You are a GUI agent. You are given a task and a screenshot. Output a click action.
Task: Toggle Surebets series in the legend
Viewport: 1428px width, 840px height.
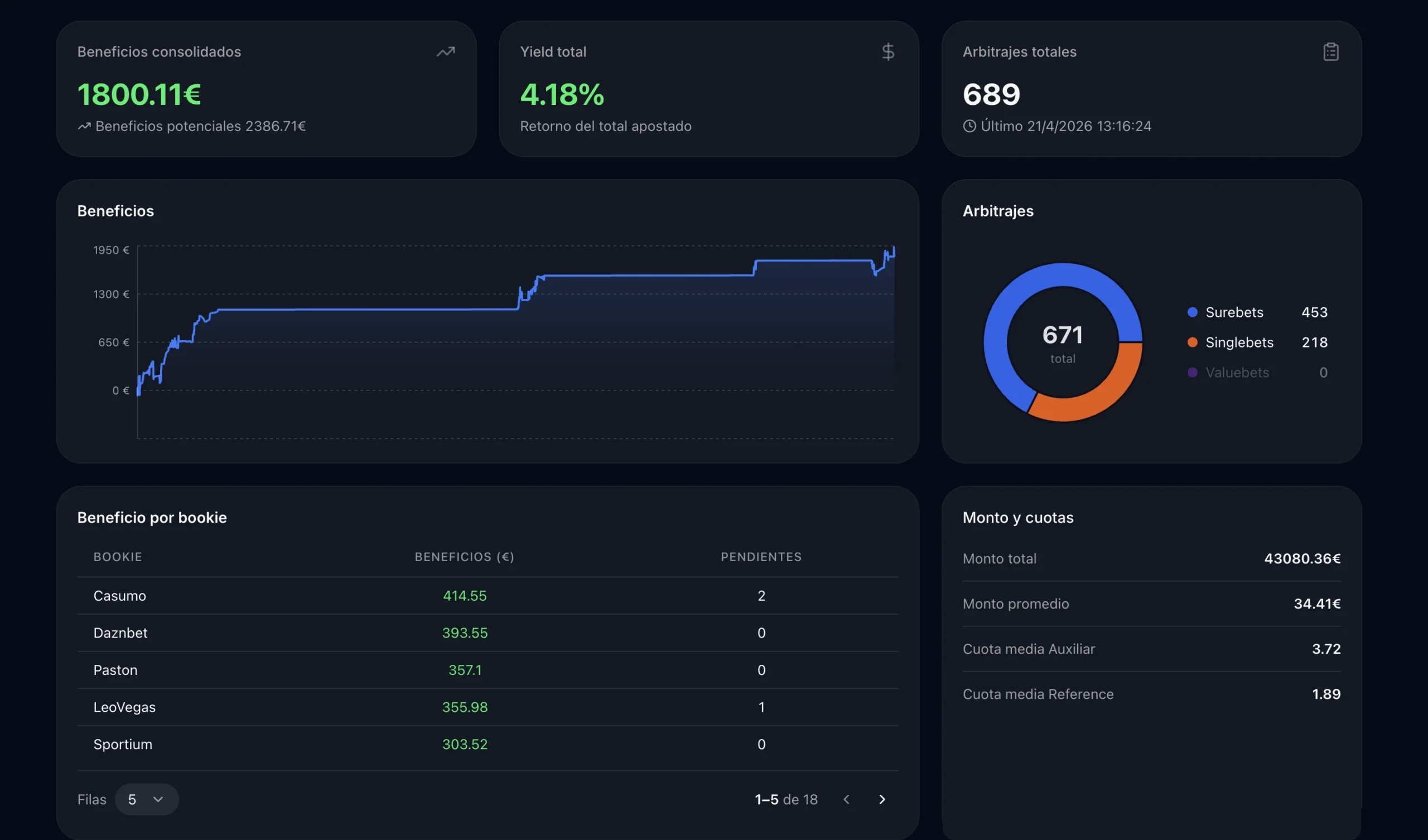[1257, 312]
